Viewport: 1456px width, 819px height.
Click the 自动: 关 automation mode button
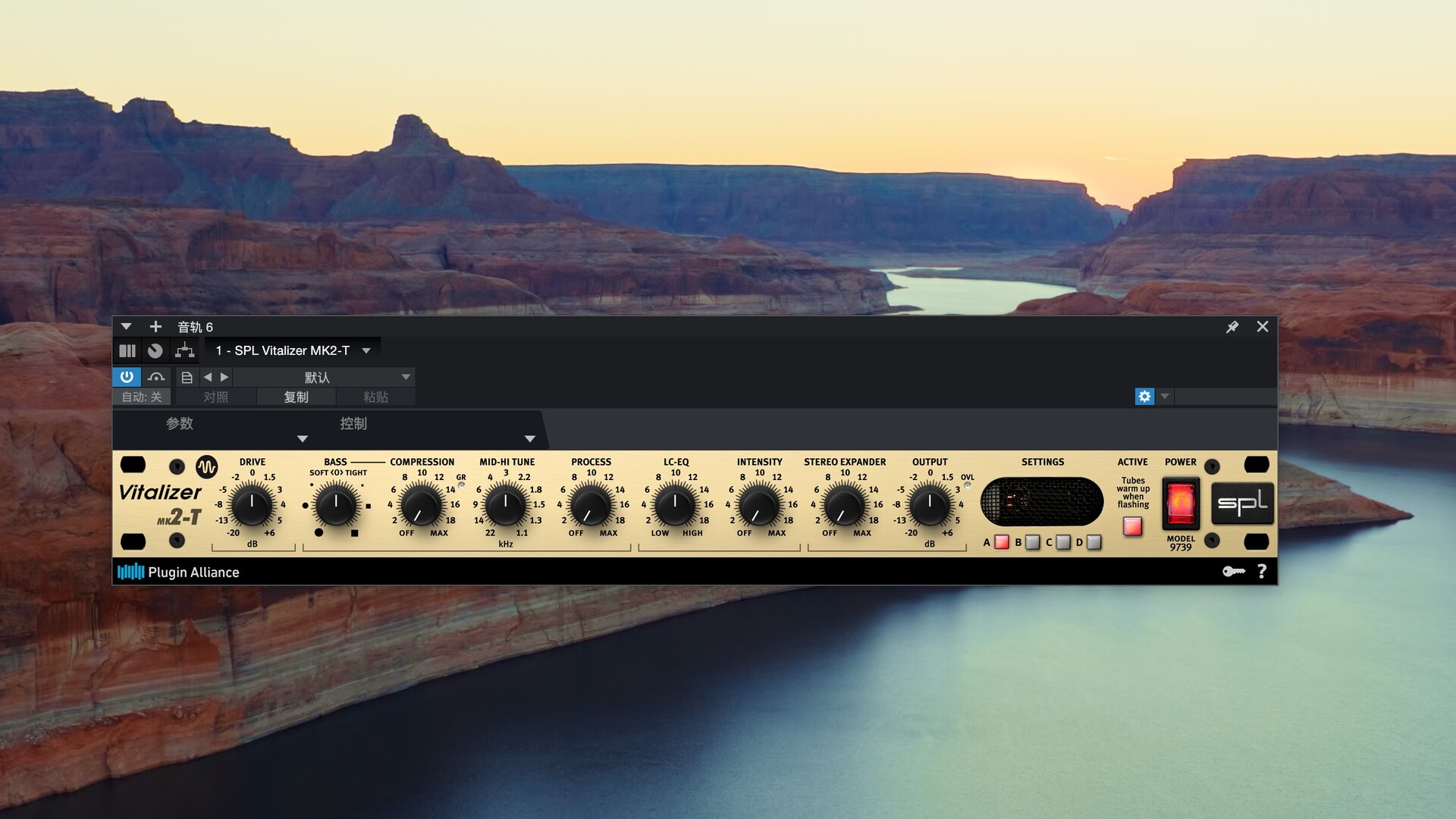[x=142, y=397]
